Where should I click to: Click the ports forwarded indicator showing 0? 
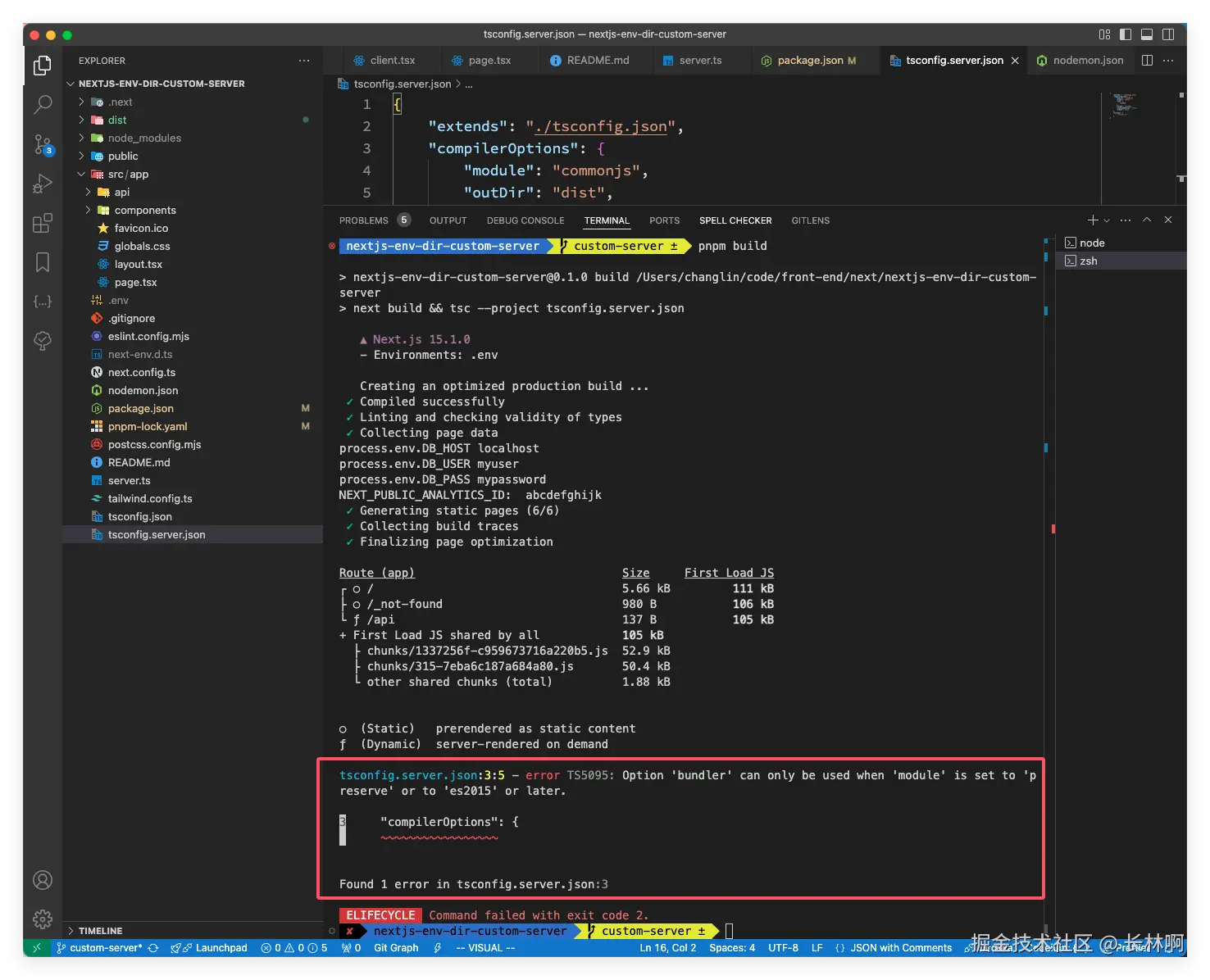(352, 948)
